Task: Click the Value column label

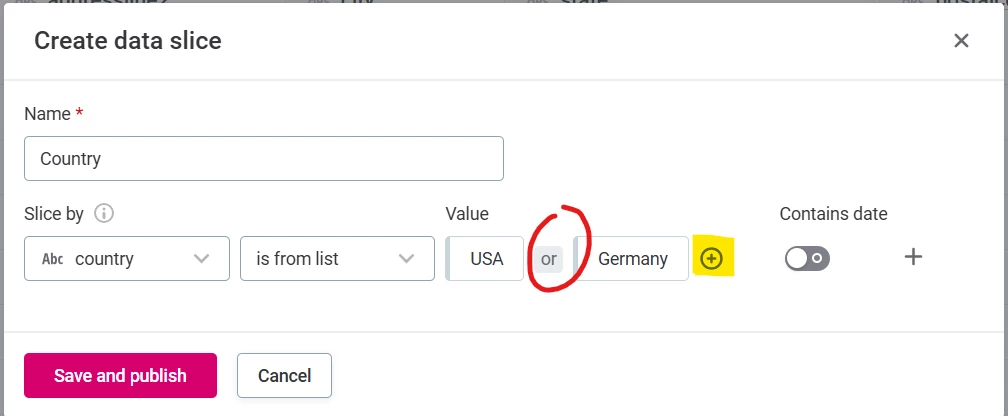Action: point(467,214)
